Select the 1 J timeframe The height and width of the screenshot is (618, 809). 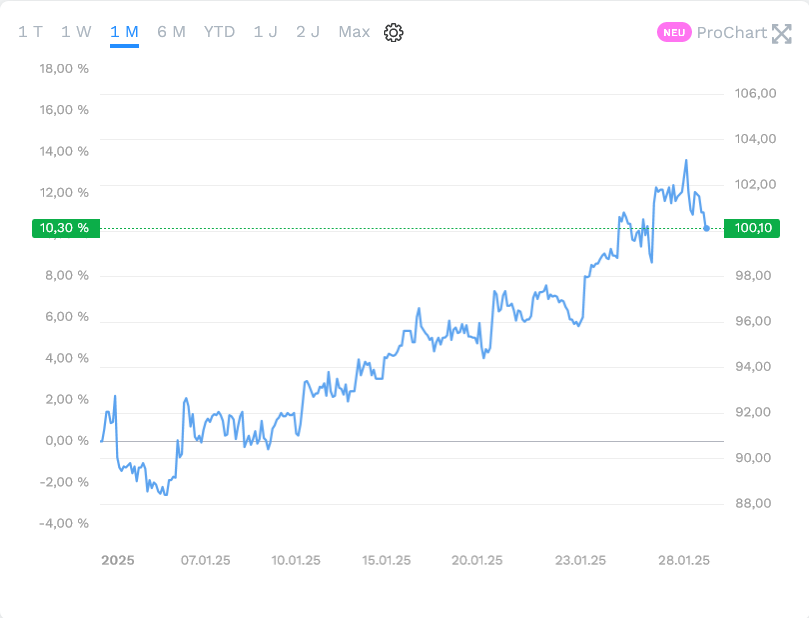[x=265, y=32]
